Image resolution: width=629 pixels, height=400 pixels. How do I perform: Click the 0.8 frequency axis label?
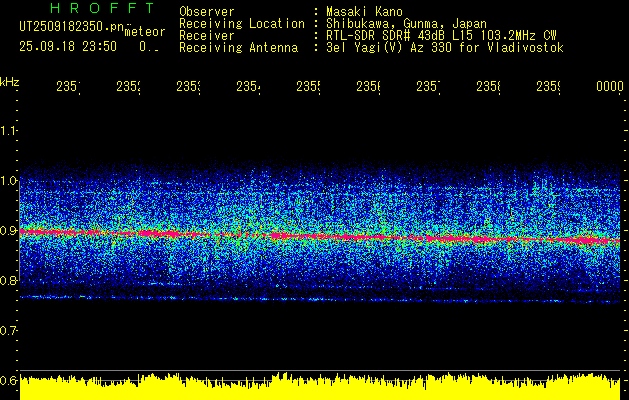click(9, 281)
